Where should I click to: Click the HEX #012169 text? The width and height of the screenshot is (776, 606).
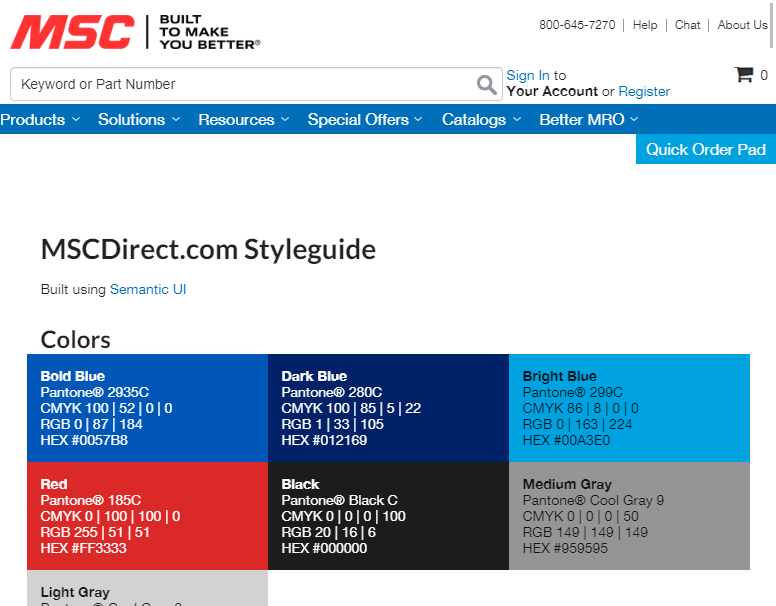(x=324, y=440)
